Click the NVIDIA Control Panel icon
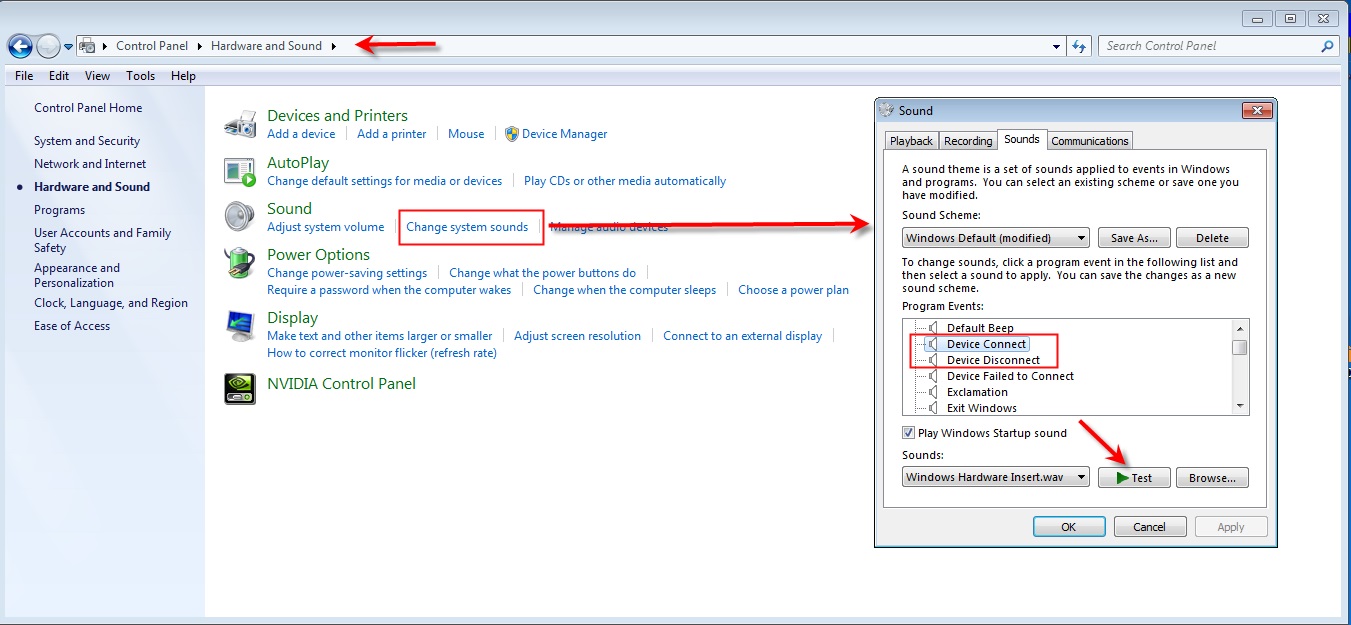 240,389
